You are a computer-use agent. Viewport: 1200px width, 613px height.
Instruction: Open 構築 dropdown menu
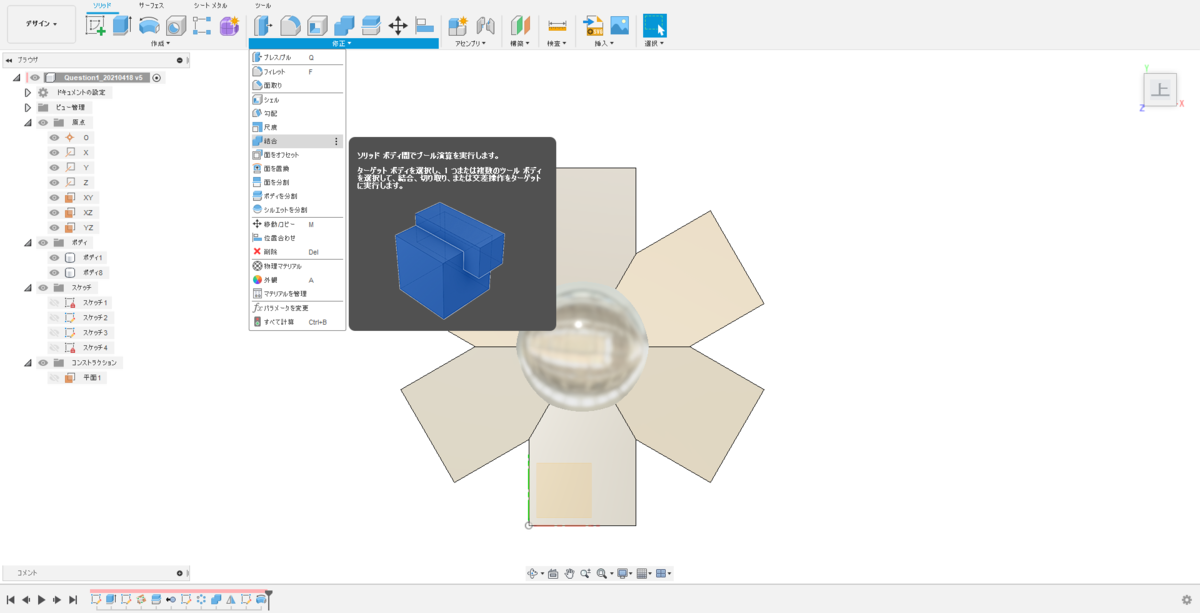click(521, 43)
